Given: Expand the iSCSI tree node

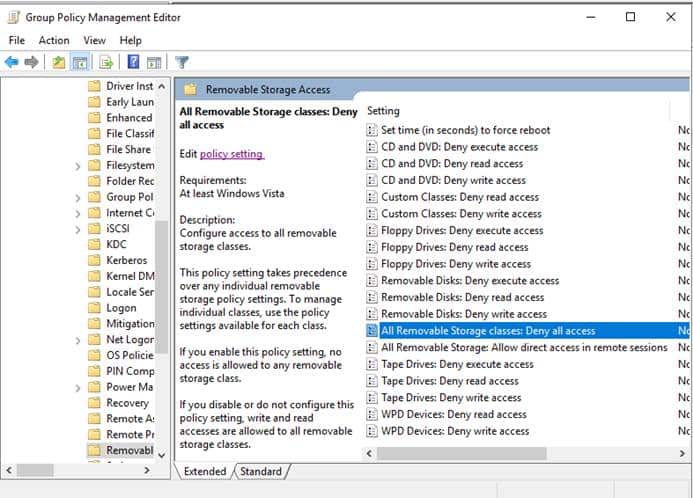Looking at the screenshot, I should point(78,229).
